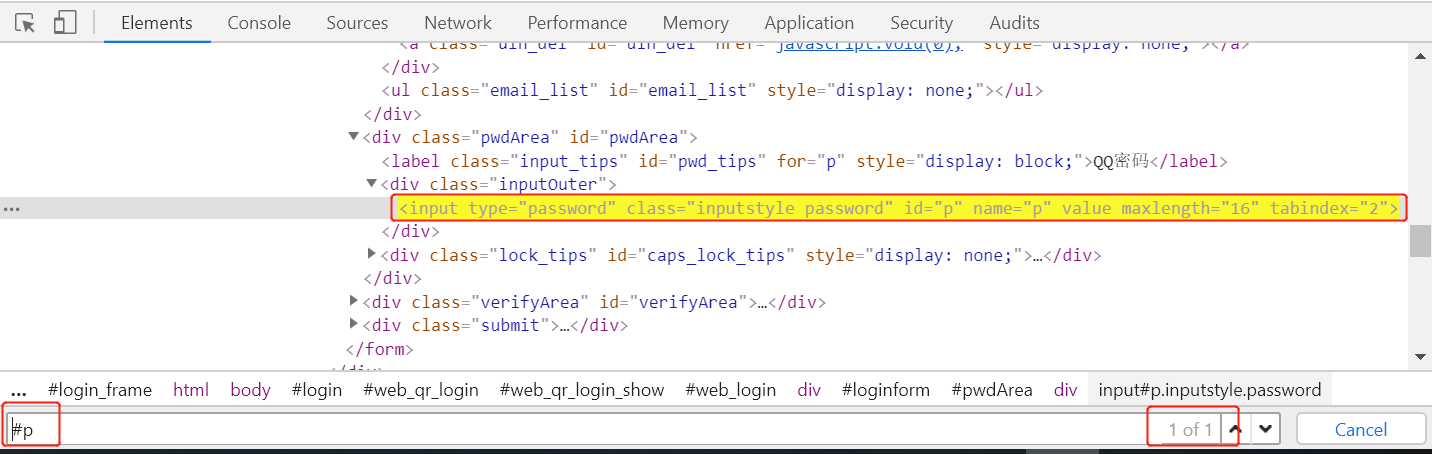Go to next search result arrow
This screenshot has width=1432, height=454.
[1266, 429]
